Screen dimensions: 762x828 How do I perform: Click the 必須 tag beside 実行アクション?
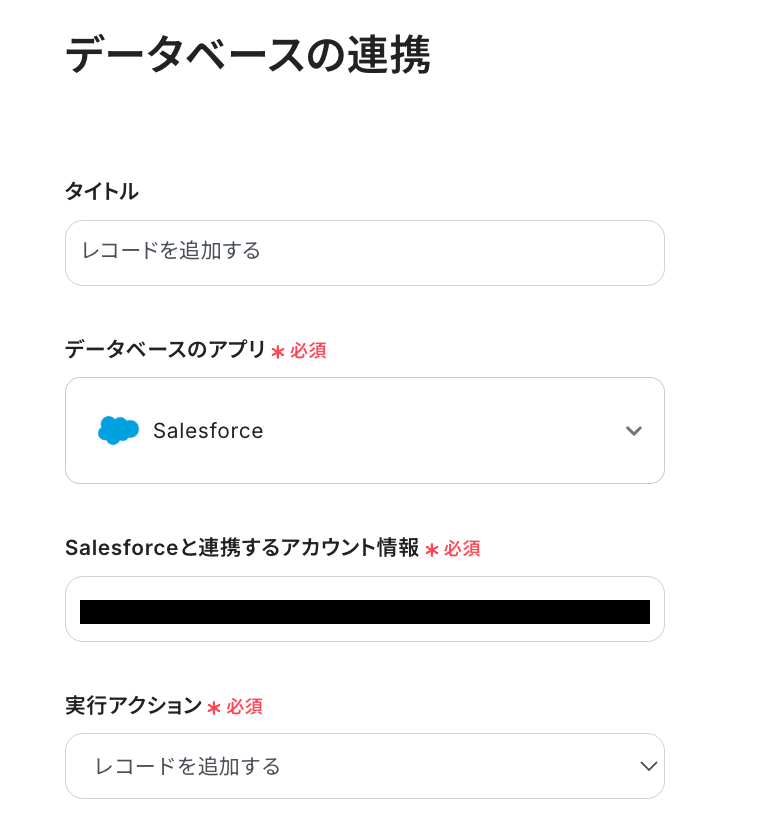pyautogui.click(x=244, y=707)
